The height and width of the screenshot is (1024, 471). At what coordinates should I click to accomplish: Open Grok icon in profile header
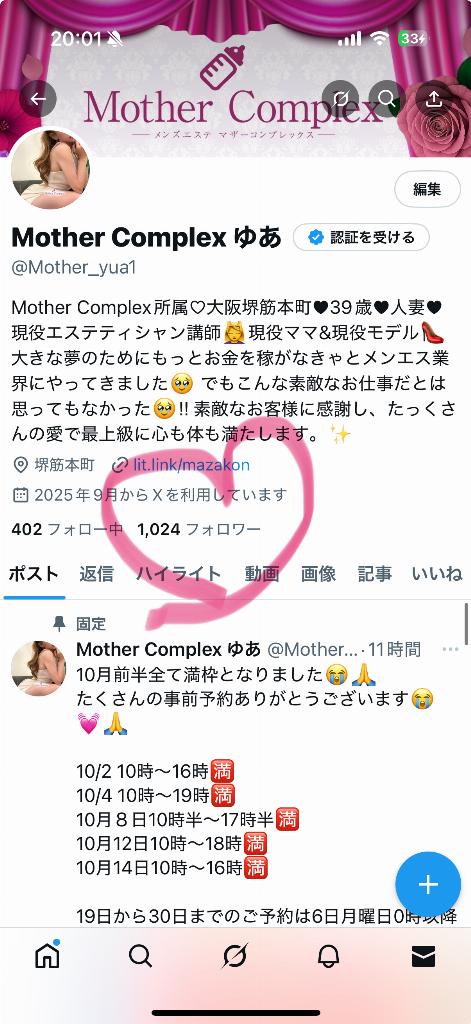click(x=340, y=99)
